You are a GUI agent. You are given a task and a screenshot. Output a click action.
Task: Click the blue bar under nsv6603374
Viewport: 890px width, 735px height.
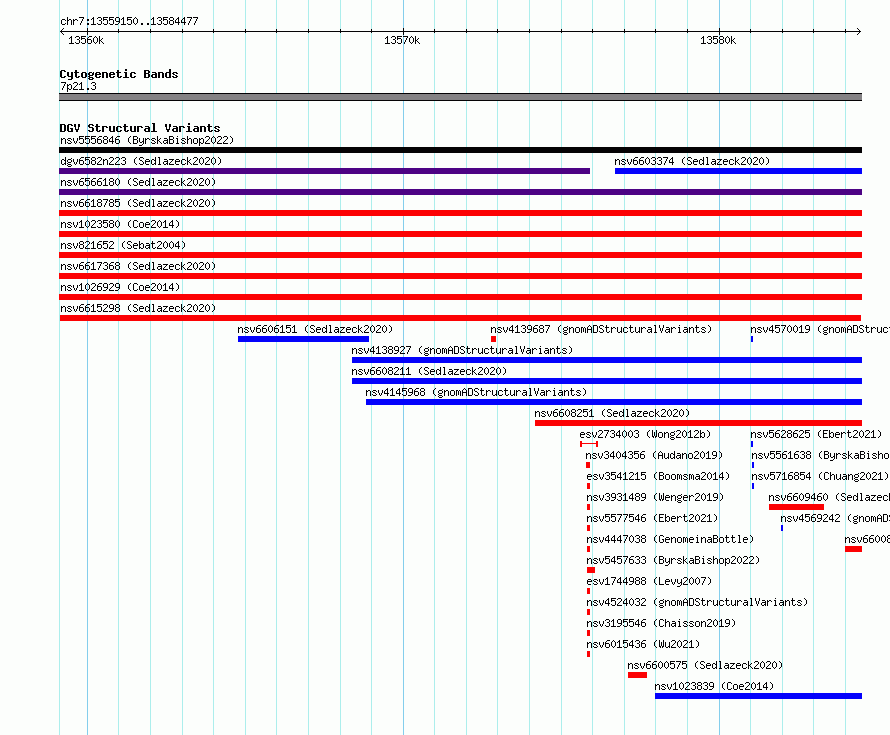pos(738,171)
